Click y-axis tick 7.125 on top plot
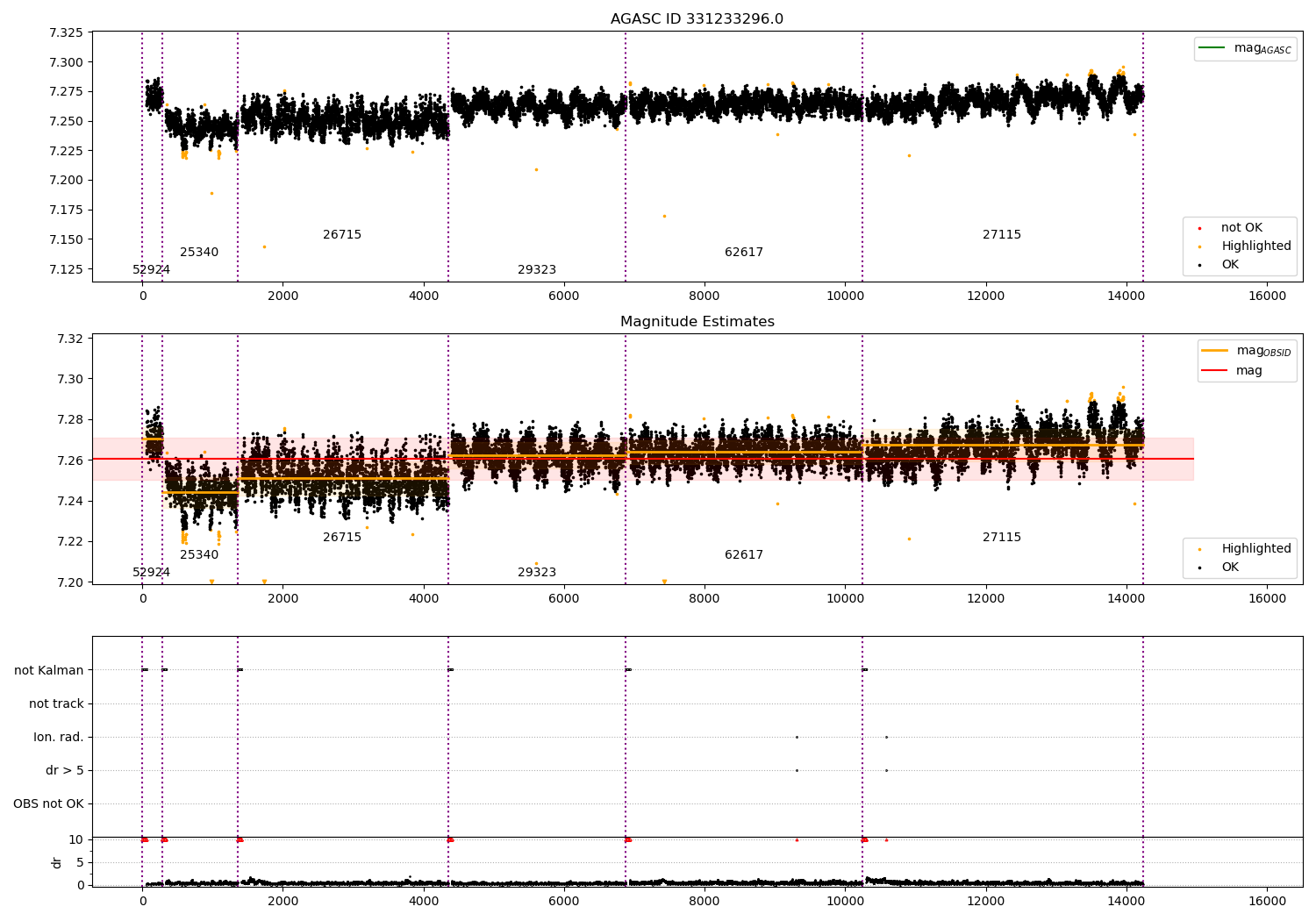The image size is (1316, 921). pyautogui.click(x=66, y=269)
